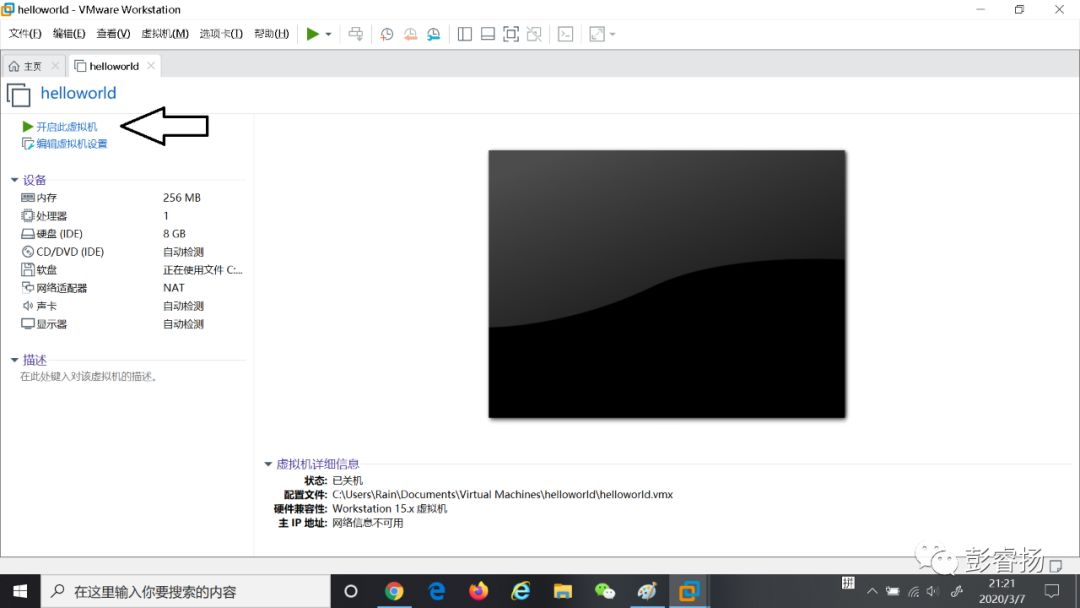1080x608 pixels.
Task: Select the CD/DVD (IDE) device row
Action: pyautogui.click(x=132, y=252)
